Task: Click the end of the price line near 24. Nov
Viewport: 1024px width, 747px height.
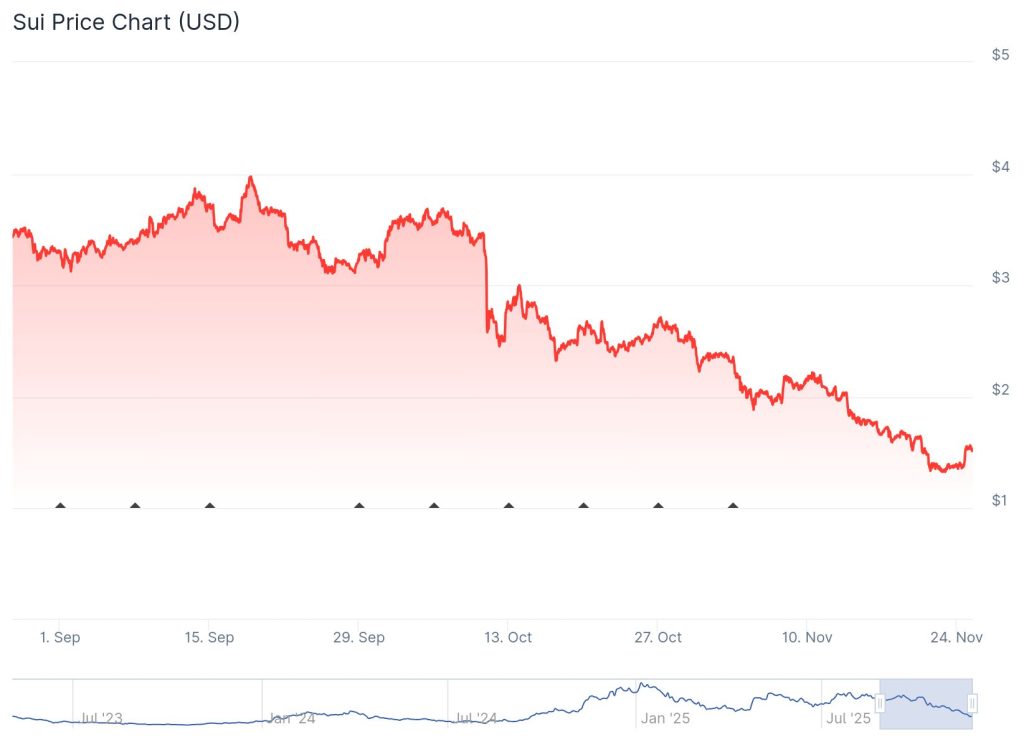Action: coord(971,450)
